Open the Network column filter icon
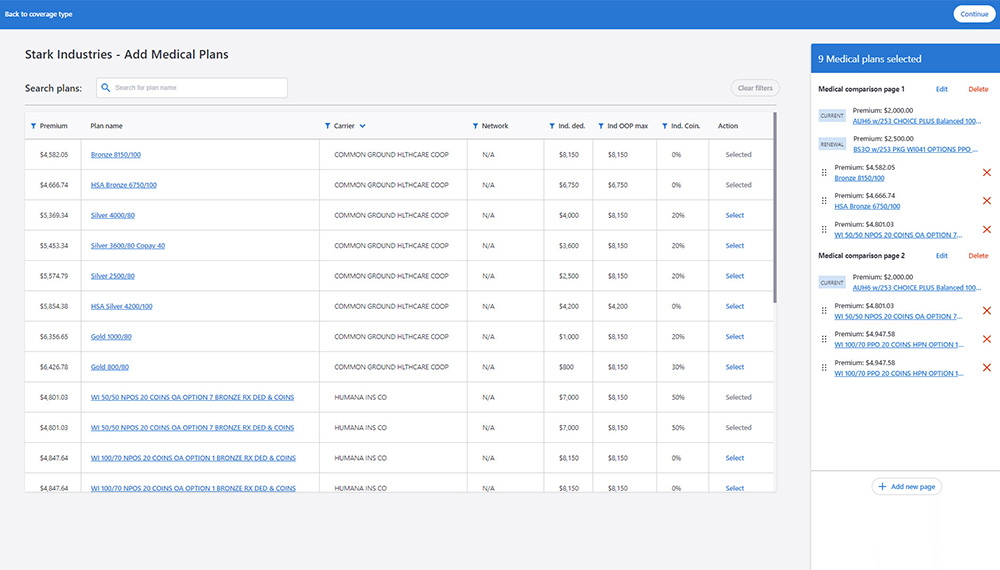The height and width of the screenshot is (570, 1000). click(x=475, y=126)
